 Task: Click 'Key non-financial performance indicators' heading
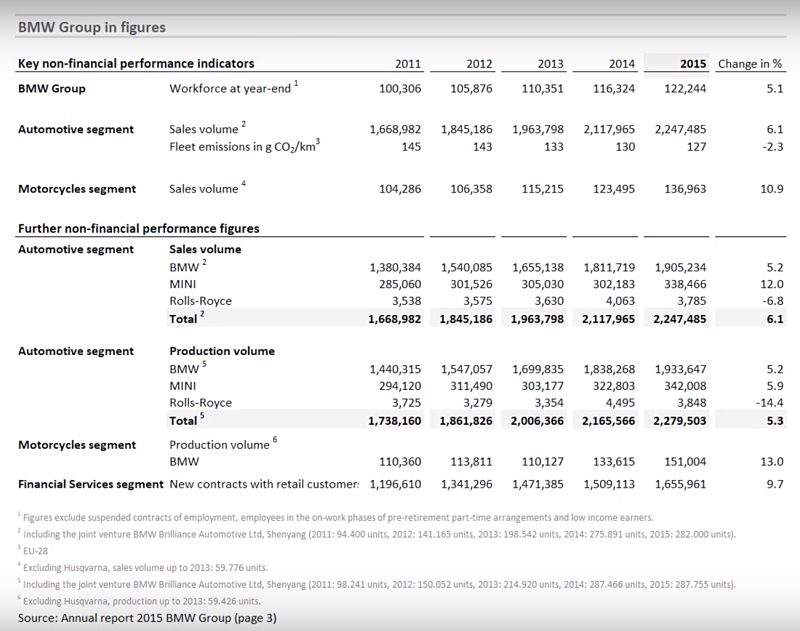pos(136,64)
